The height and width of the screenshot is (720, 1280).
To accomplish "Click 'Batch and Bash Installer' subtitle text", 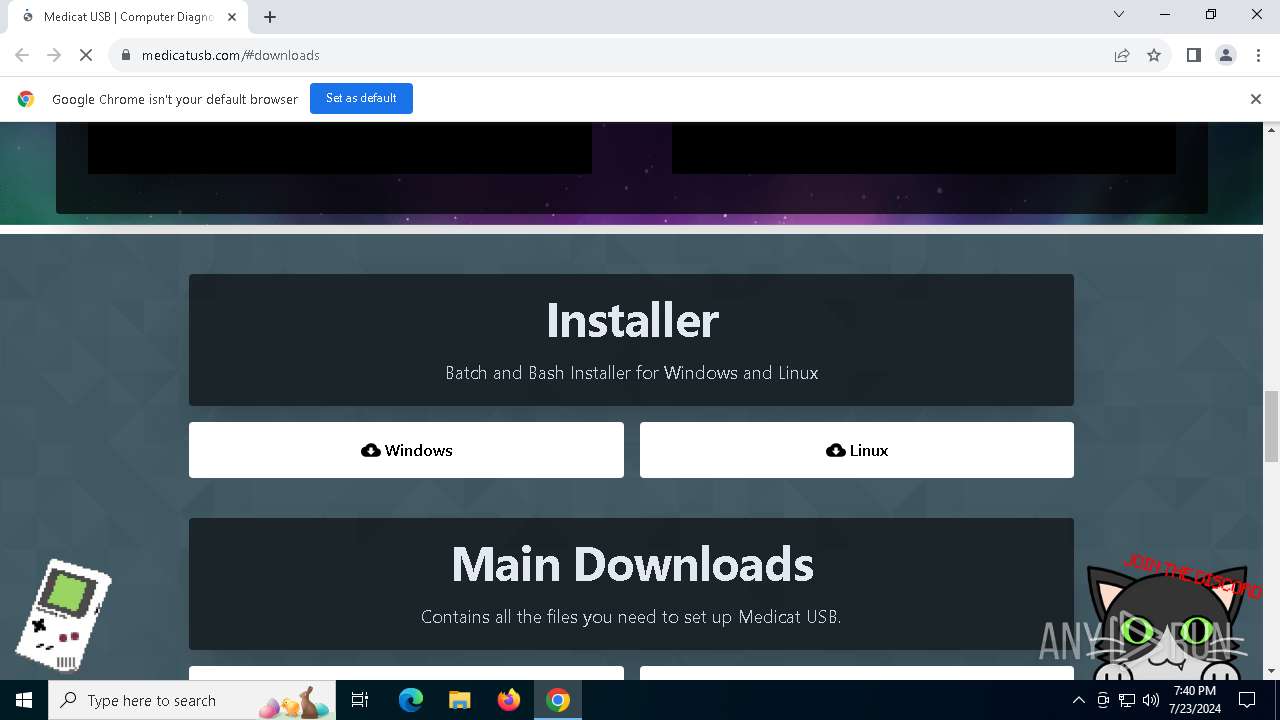I will click(632, 373).
